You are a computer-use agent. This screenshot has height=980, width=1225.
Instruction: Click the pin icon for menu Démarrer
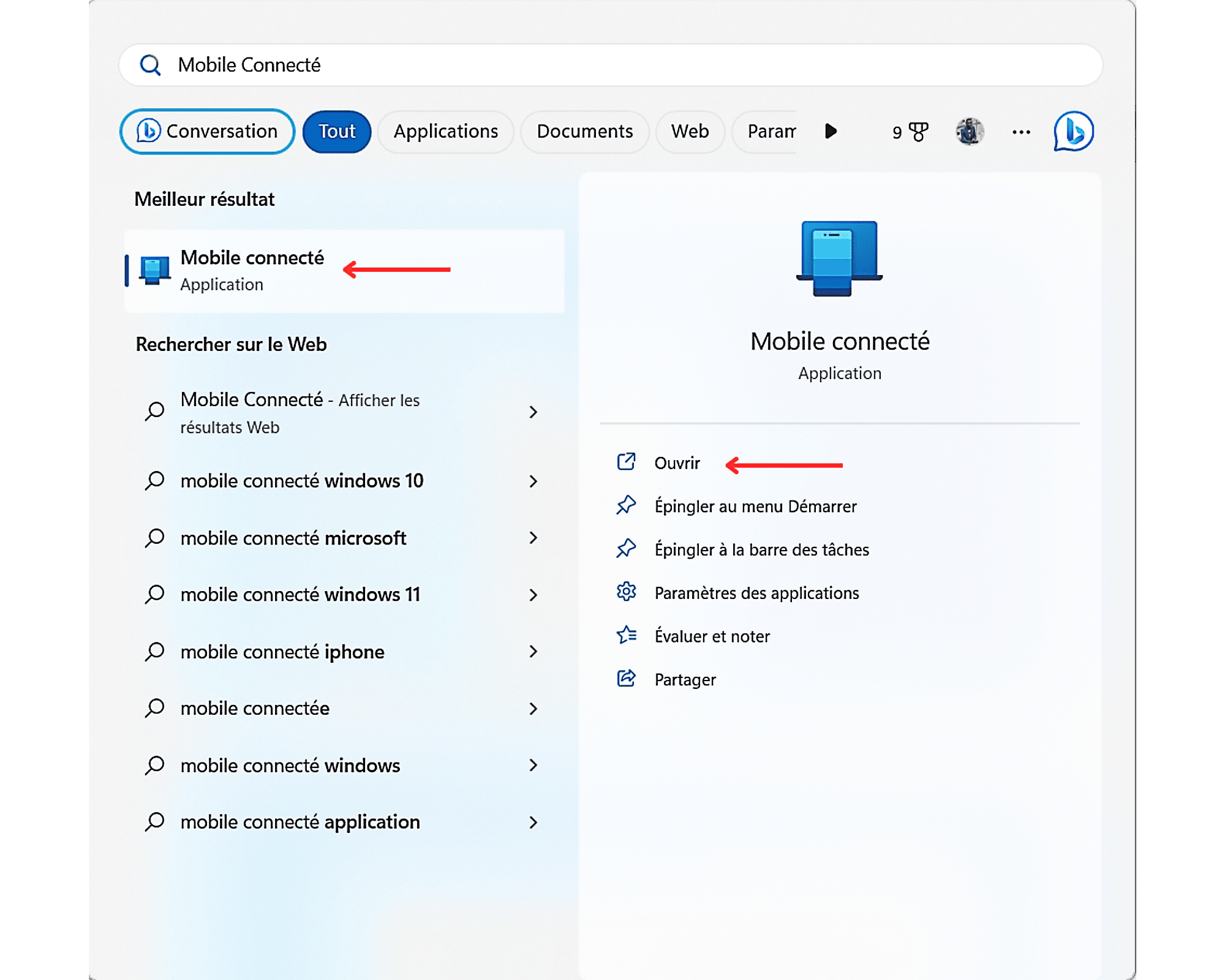tap(626, 505)
